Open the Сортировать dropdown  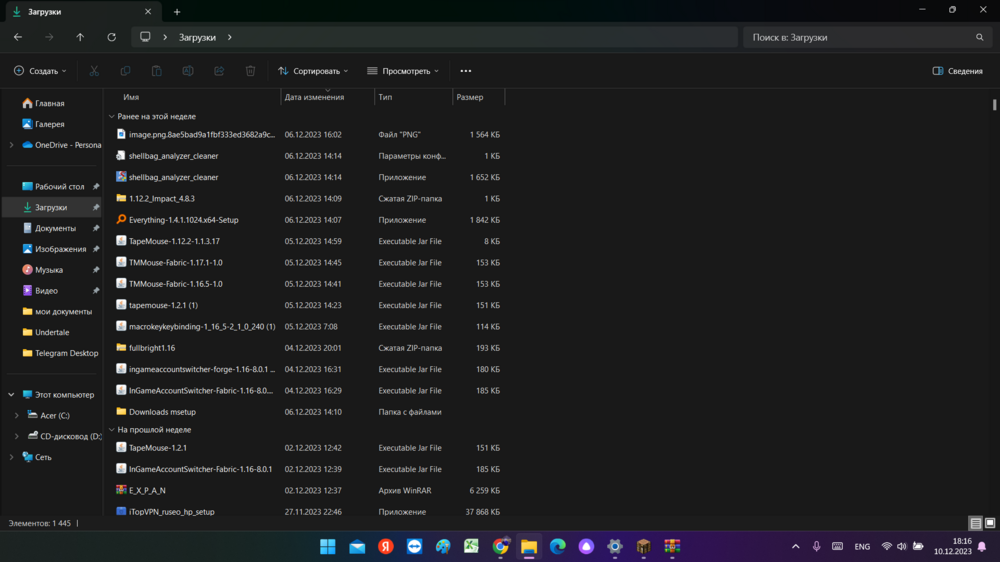313,71
